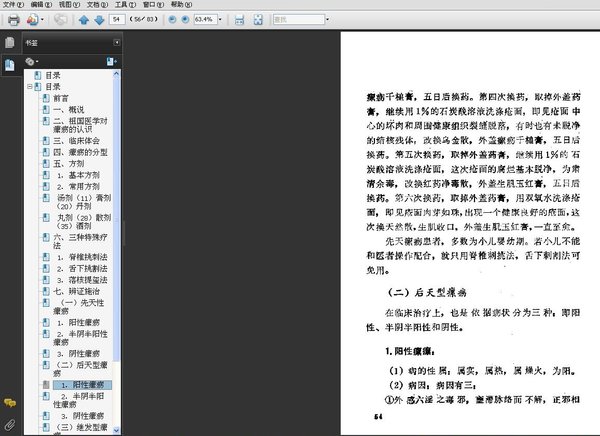This screenshot has width=600, height=436.
Task: Open the 视图 menu
Action: tap(69, 5)
